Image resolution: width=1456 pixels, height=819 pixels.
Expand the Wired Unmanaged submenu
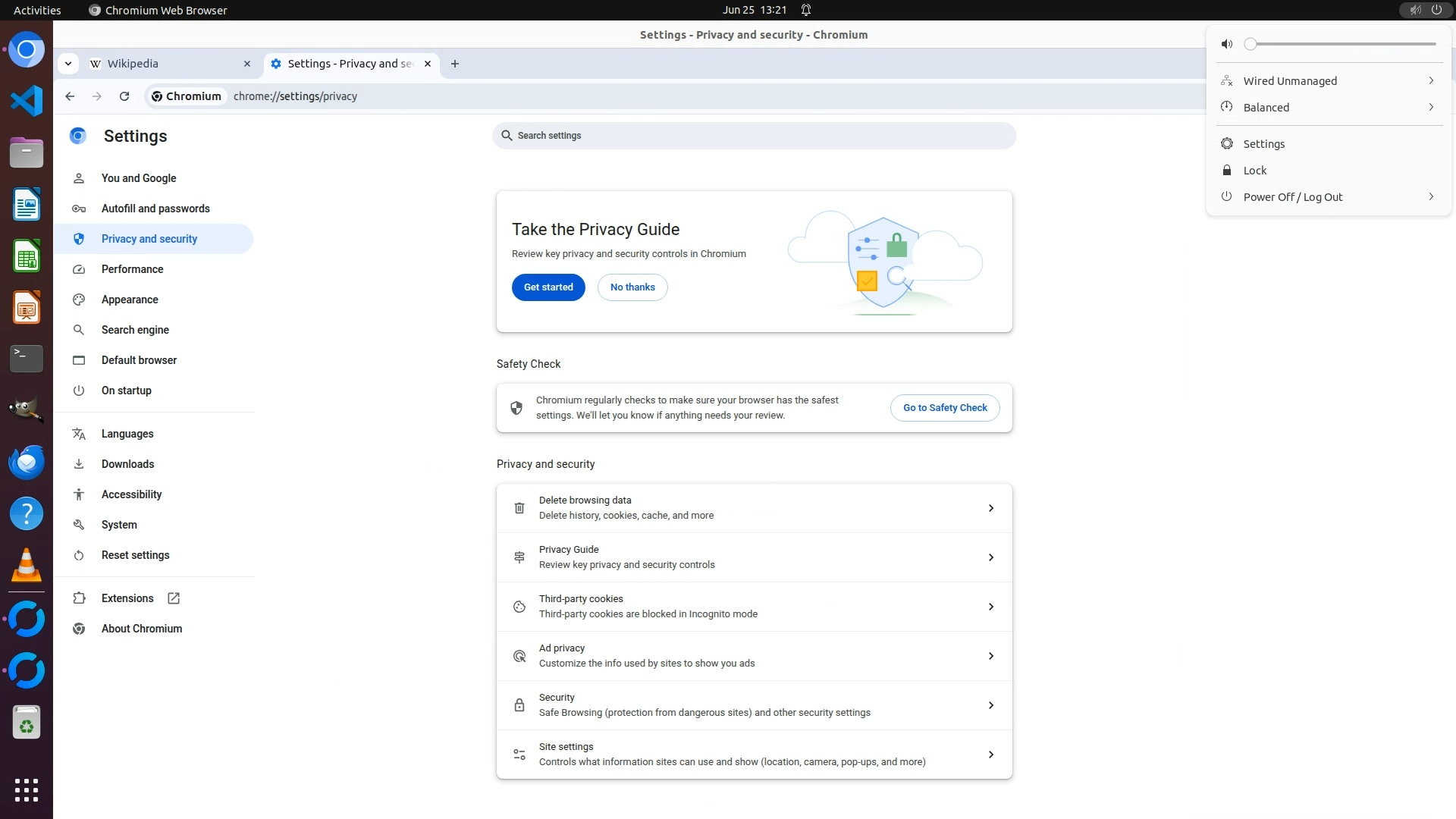pyautogui.click(x=1327, y=81)
